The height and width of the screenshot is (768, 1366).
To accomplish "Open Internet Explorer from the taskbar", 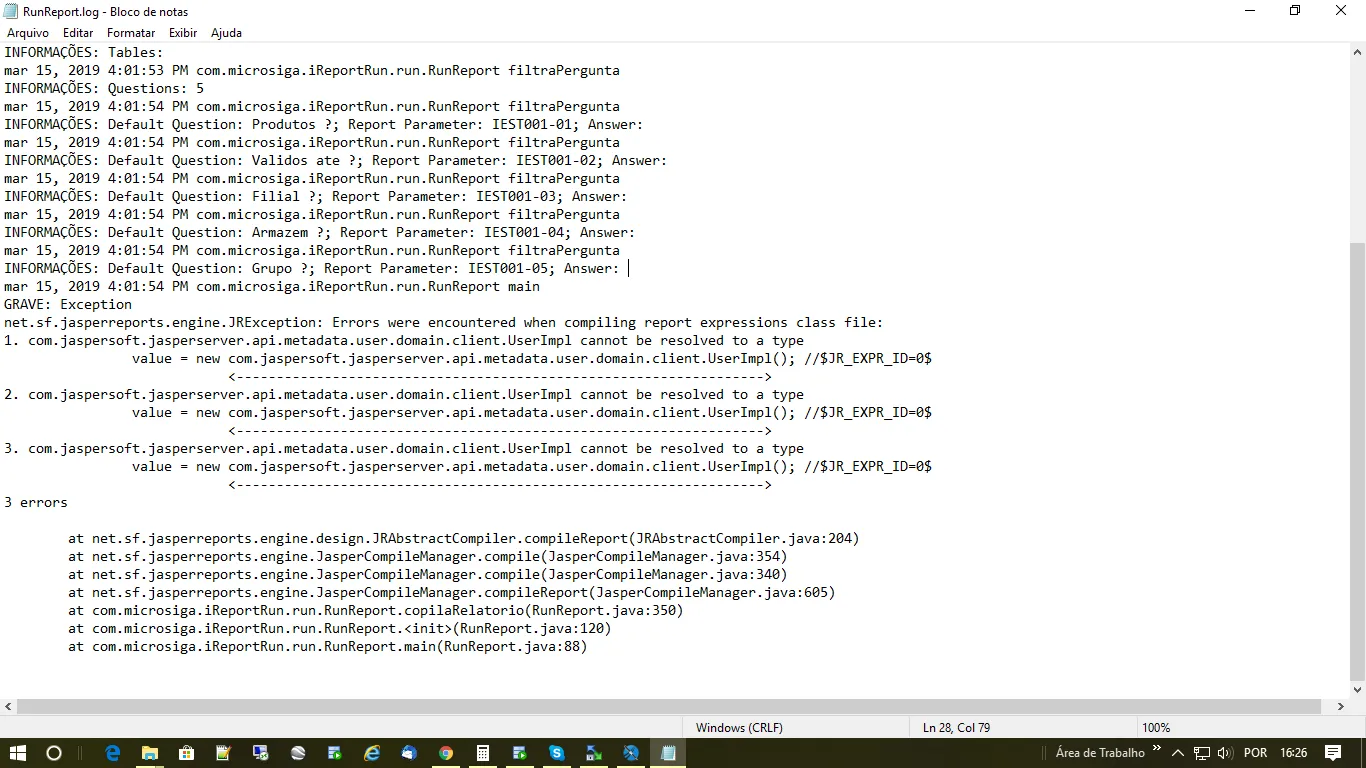I will pyautogui.click(x=372, y=753).
